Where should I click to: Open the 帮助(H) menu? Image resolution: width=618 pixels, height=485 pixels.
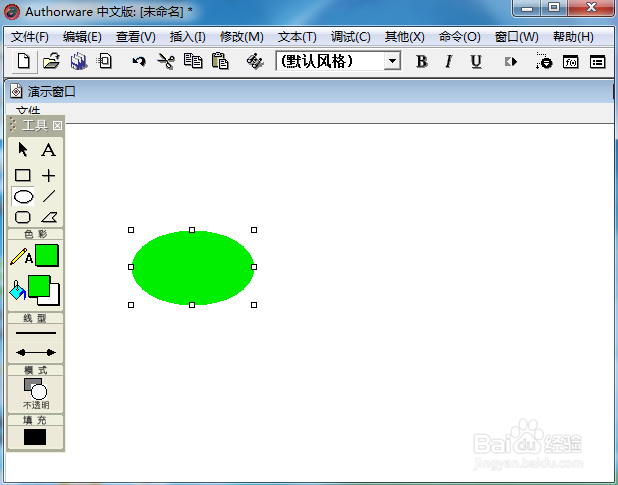coord(573,37)
